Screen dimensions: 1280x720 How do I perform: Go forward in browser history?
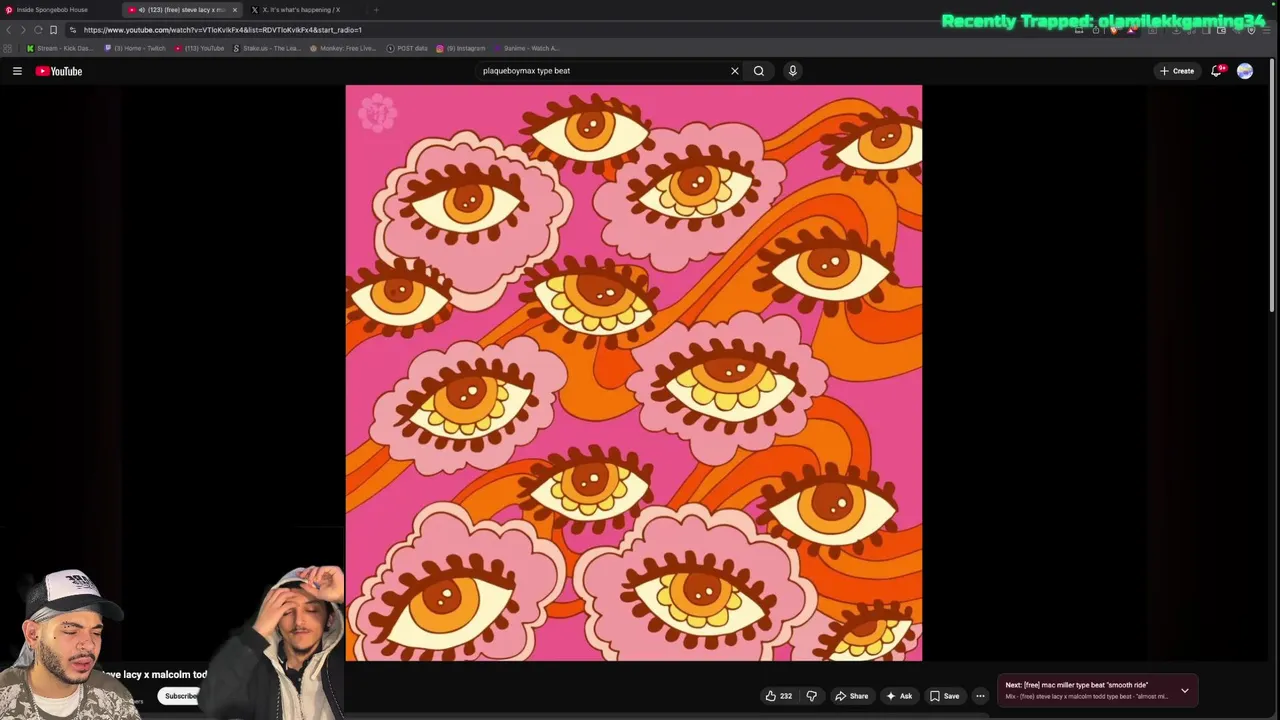pos(23,30)
